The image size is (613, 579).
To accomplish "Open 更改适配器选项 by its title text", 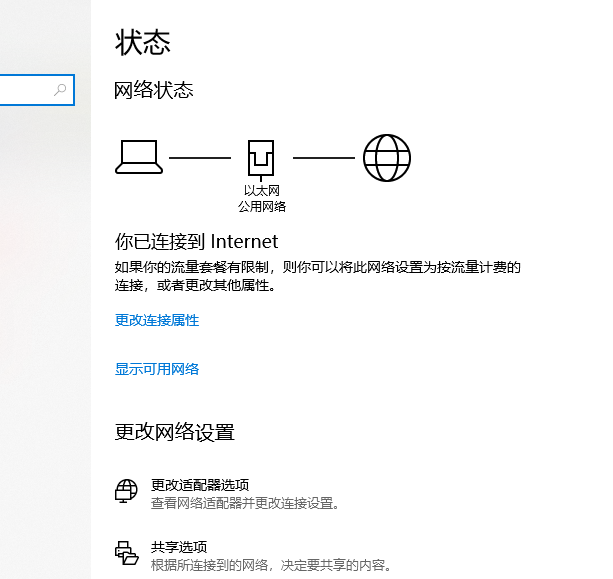I will pos(199,484).
